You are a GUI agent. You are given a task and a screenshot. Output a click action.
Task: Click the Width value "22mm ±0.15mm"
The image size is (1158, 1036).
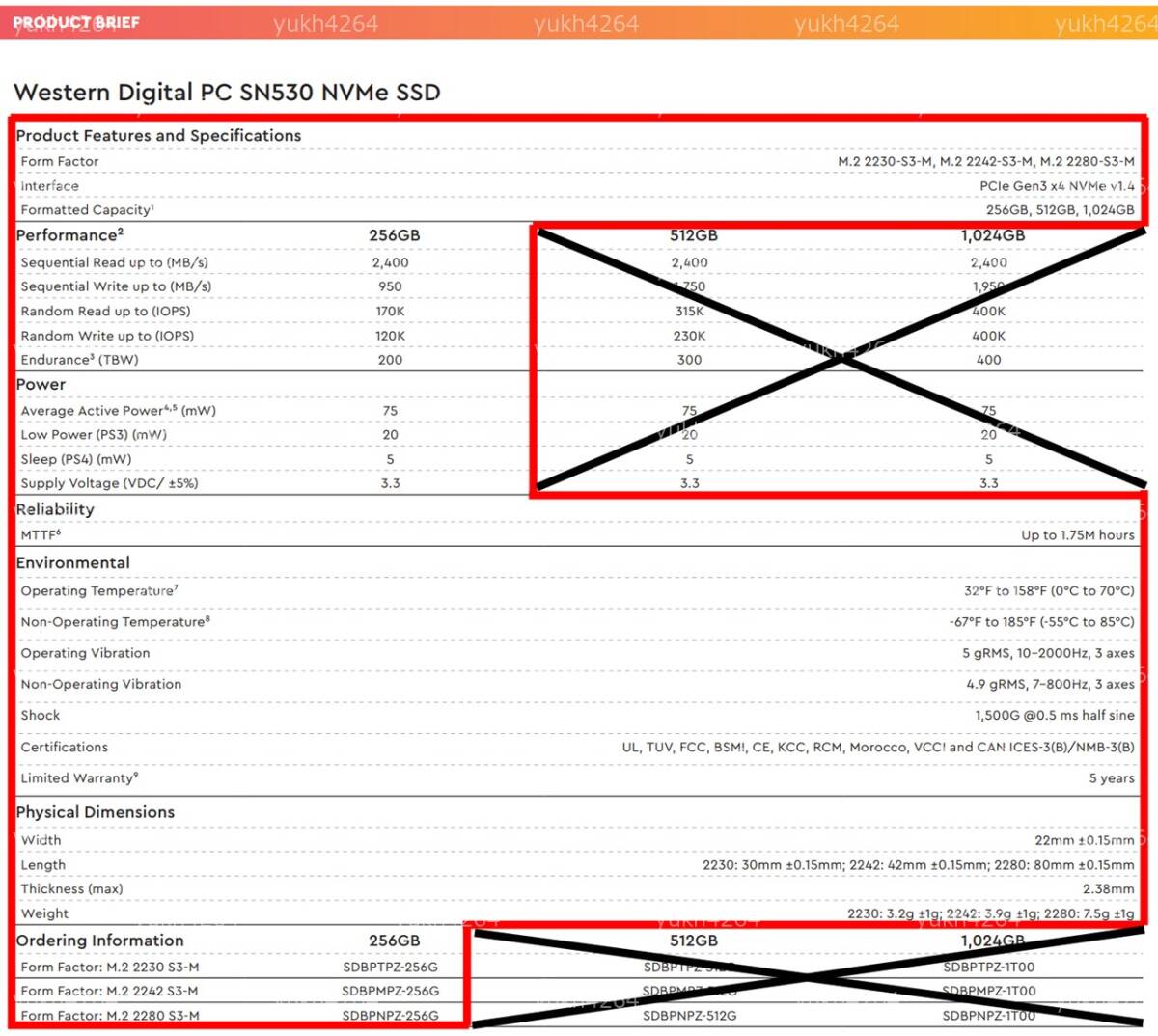click(x=1085, y=841)
